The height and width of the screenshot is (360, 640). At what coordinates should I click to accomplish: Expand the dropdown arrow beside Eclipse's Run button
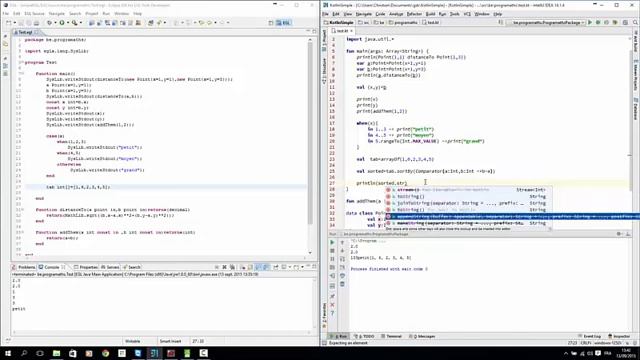(68, 23)
